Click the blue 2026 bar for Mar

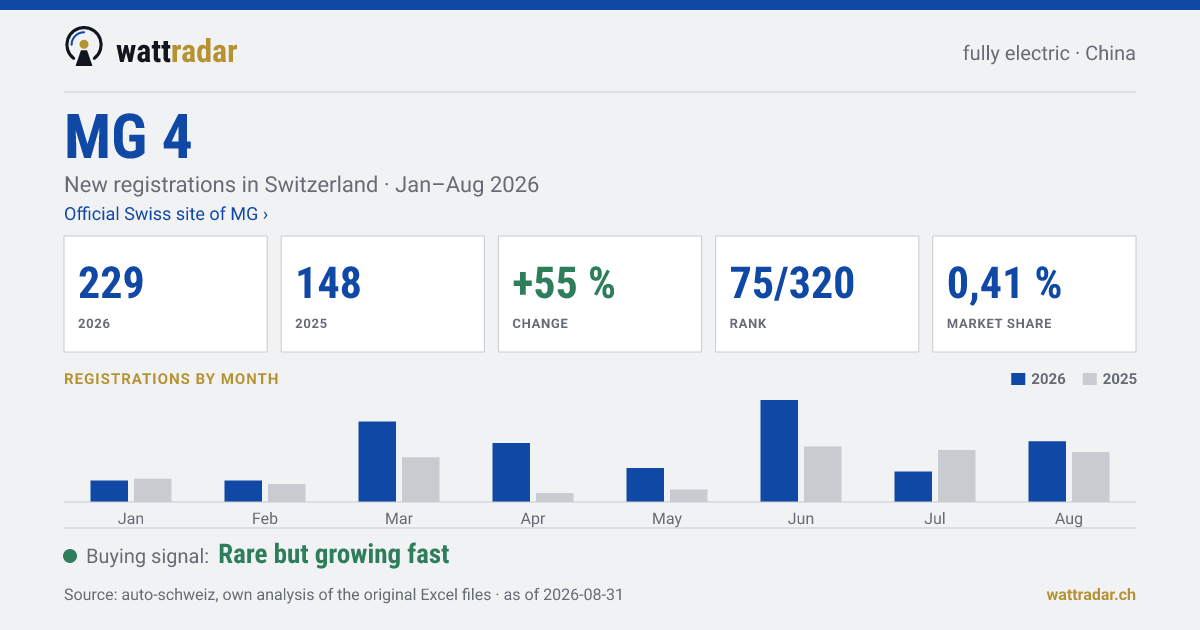tap(377, 462)
